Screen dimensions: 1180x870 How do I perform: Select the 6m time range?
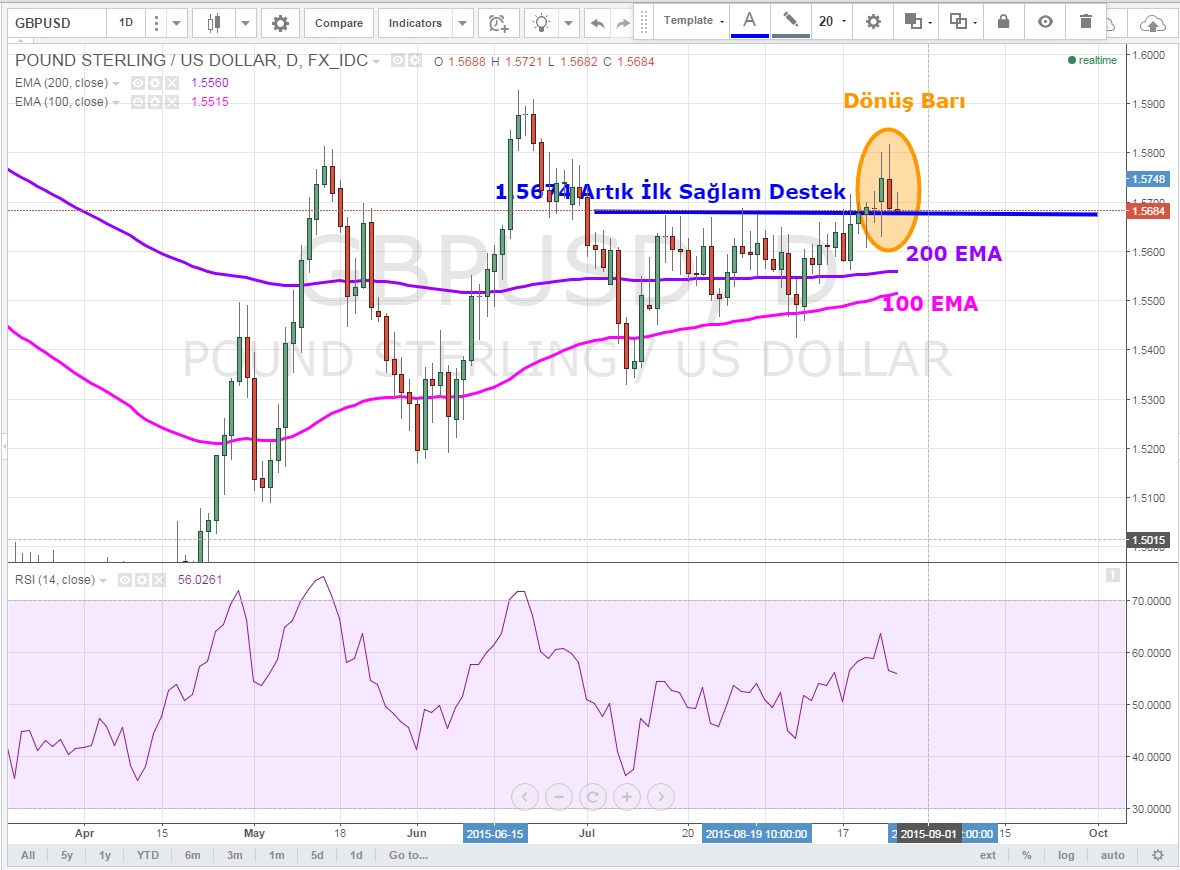coord(192,855)
